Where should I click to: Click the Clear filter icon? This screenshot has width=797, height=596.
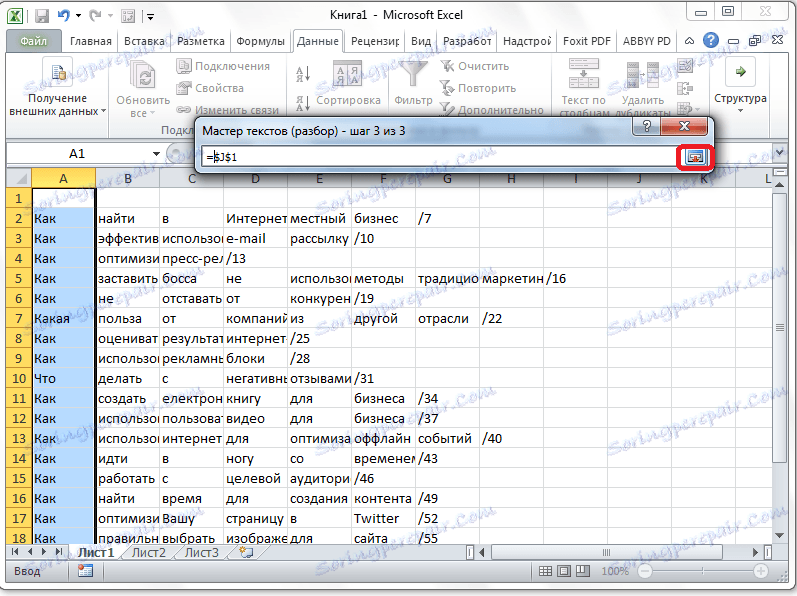[447, 66]
